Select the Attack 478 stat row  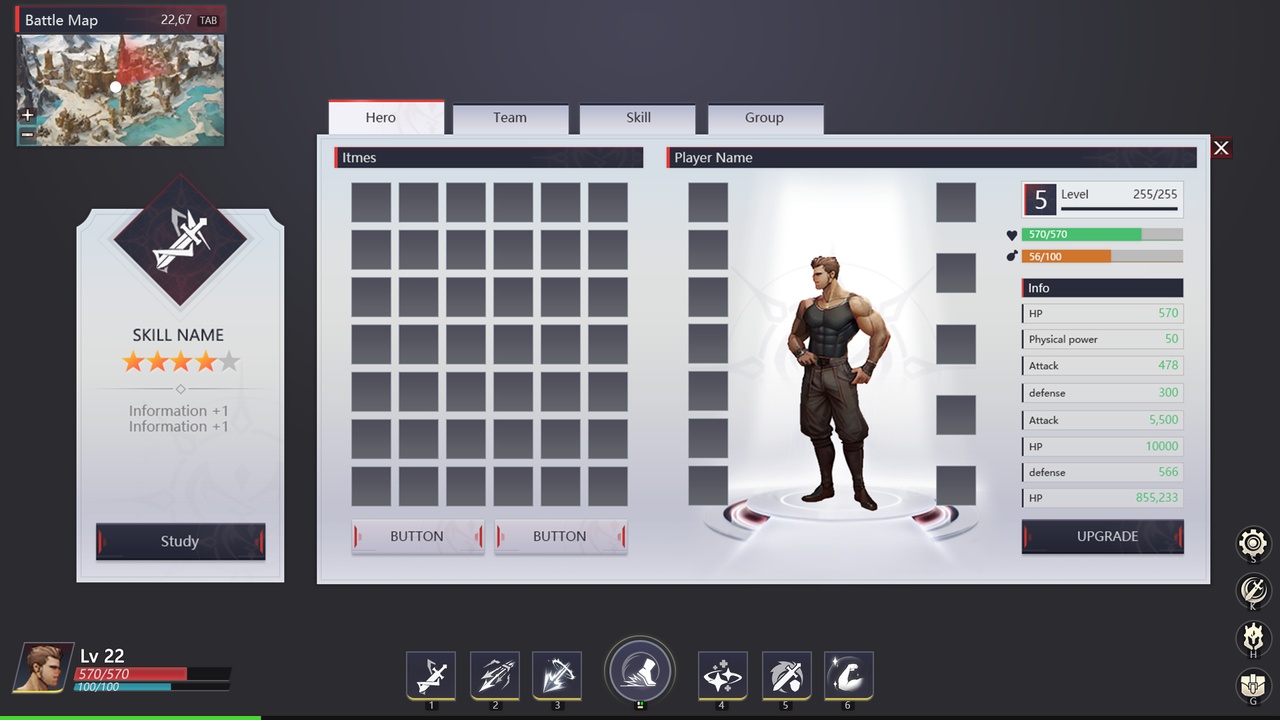[1102, 366]
